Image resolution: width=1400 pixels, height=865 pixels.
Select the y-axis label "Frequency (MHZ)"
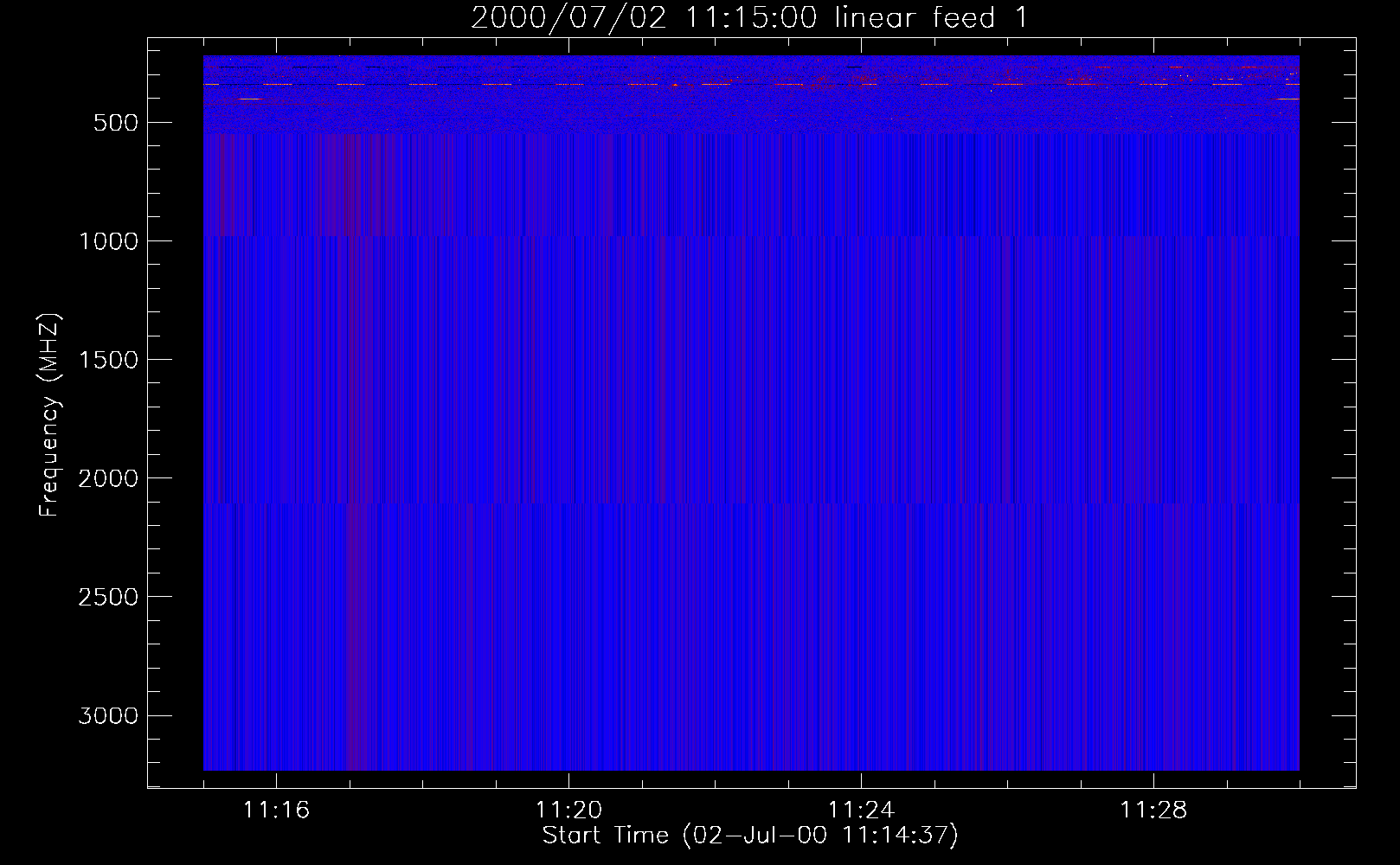pos(50,415)
